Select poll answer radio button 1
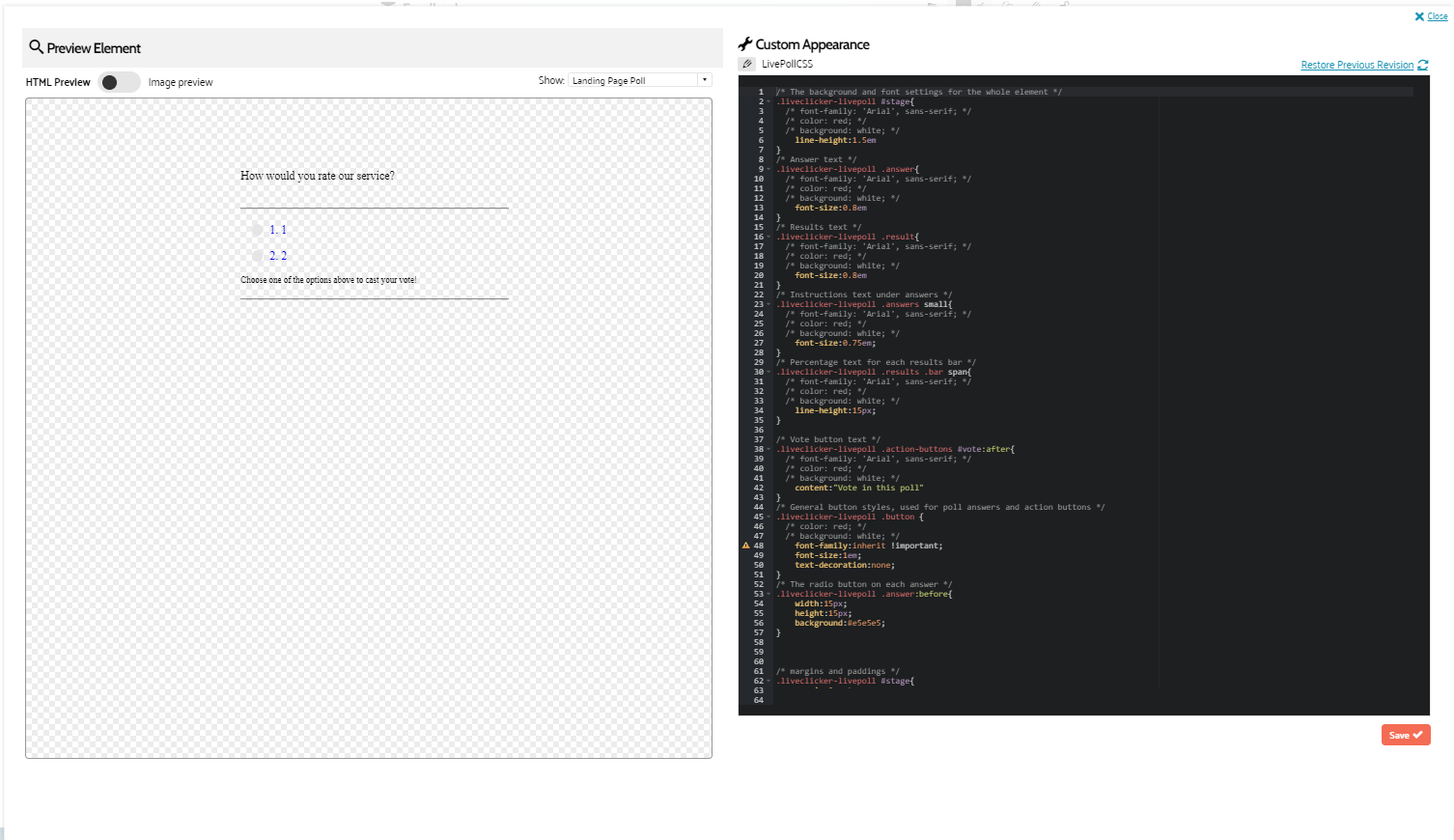The height and width of the screenshot is (840, 1454). (x=257, y=230)
